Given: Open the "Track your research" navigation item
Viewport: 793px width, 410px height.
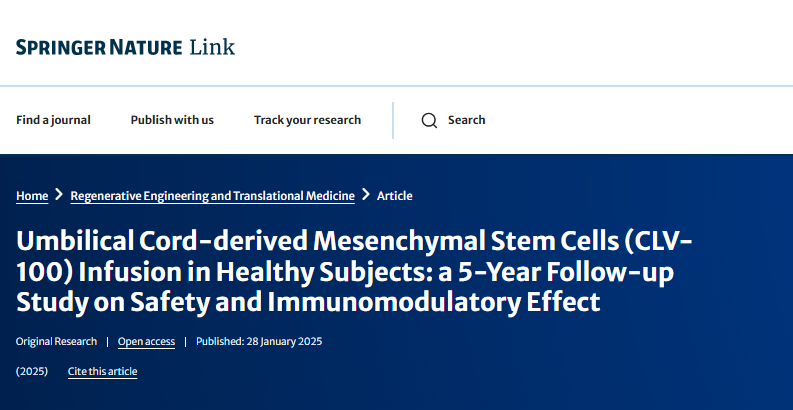Looking at the screenshot, I should pyautogui.click(x=307, y=120).
